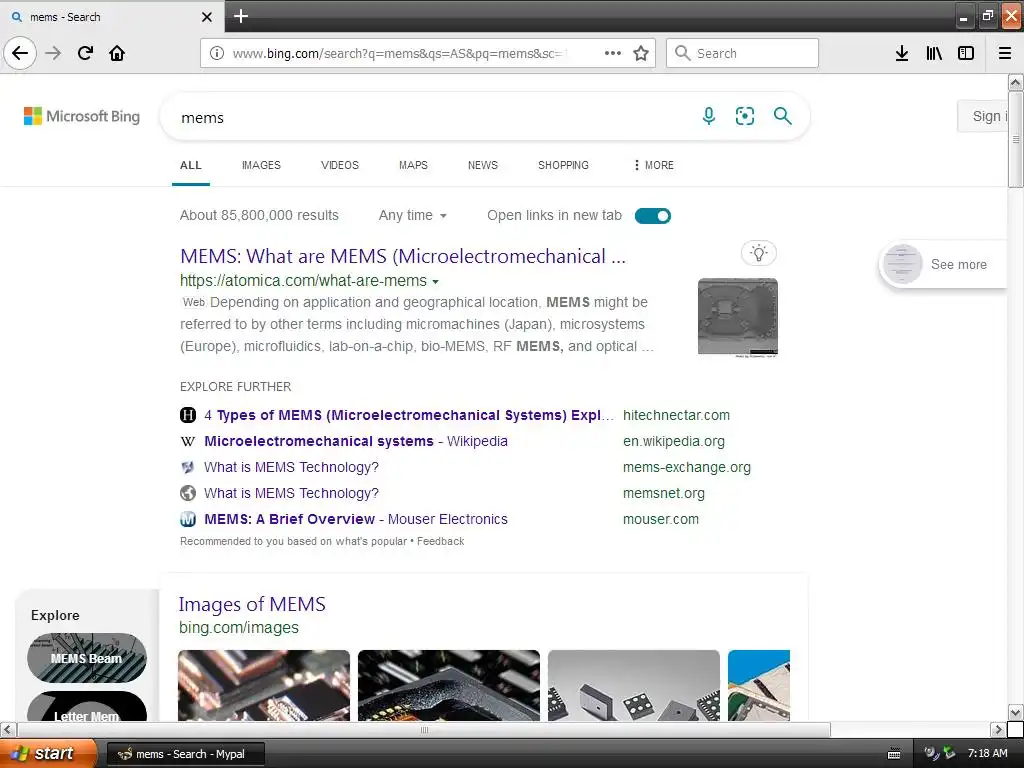
Task: Bookmark this page with the star
Action: tap(641, 53)
